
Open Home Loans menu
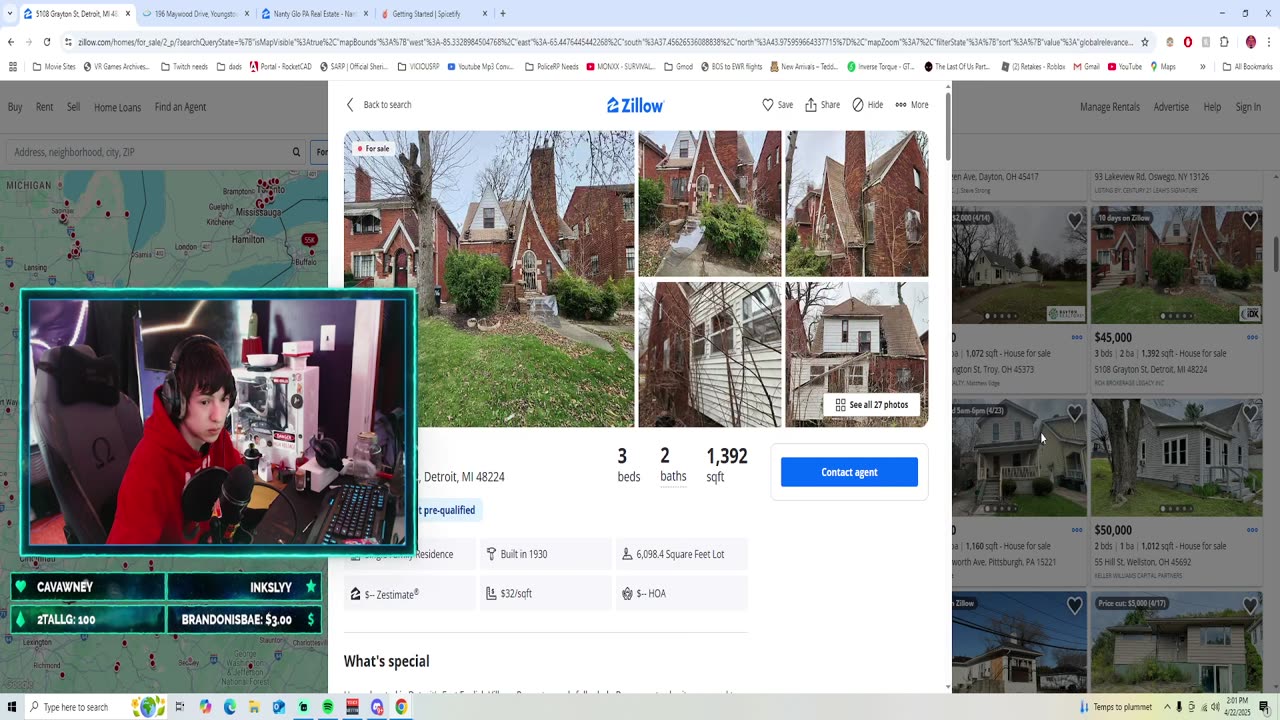coord(117,107)
